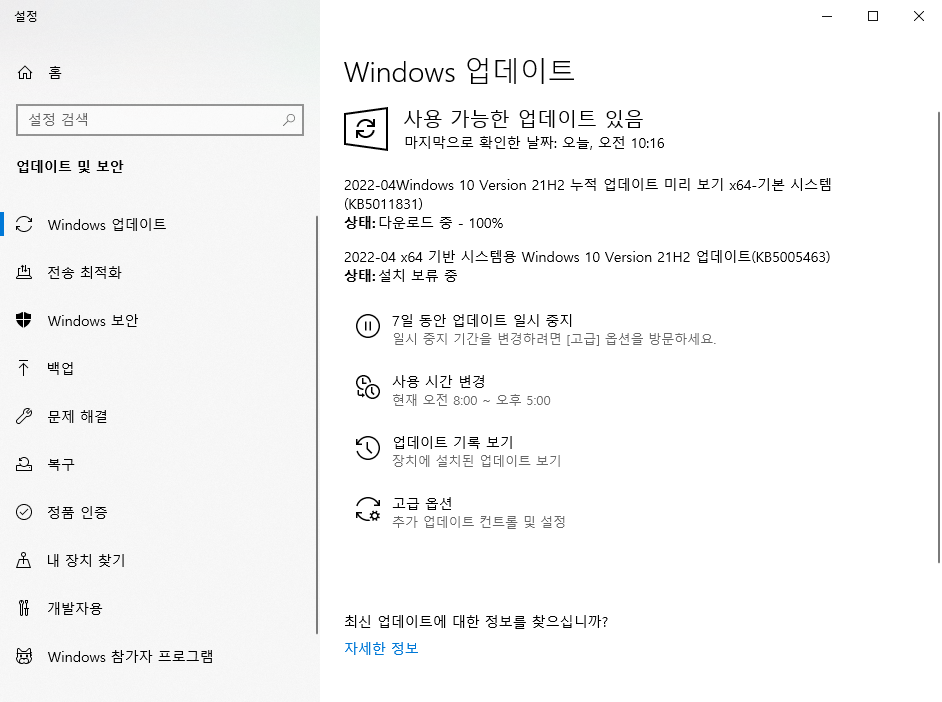The width and height of the screenshot is (942, 702).
Task: Click the Home house icon
Action: click(25, 73)
